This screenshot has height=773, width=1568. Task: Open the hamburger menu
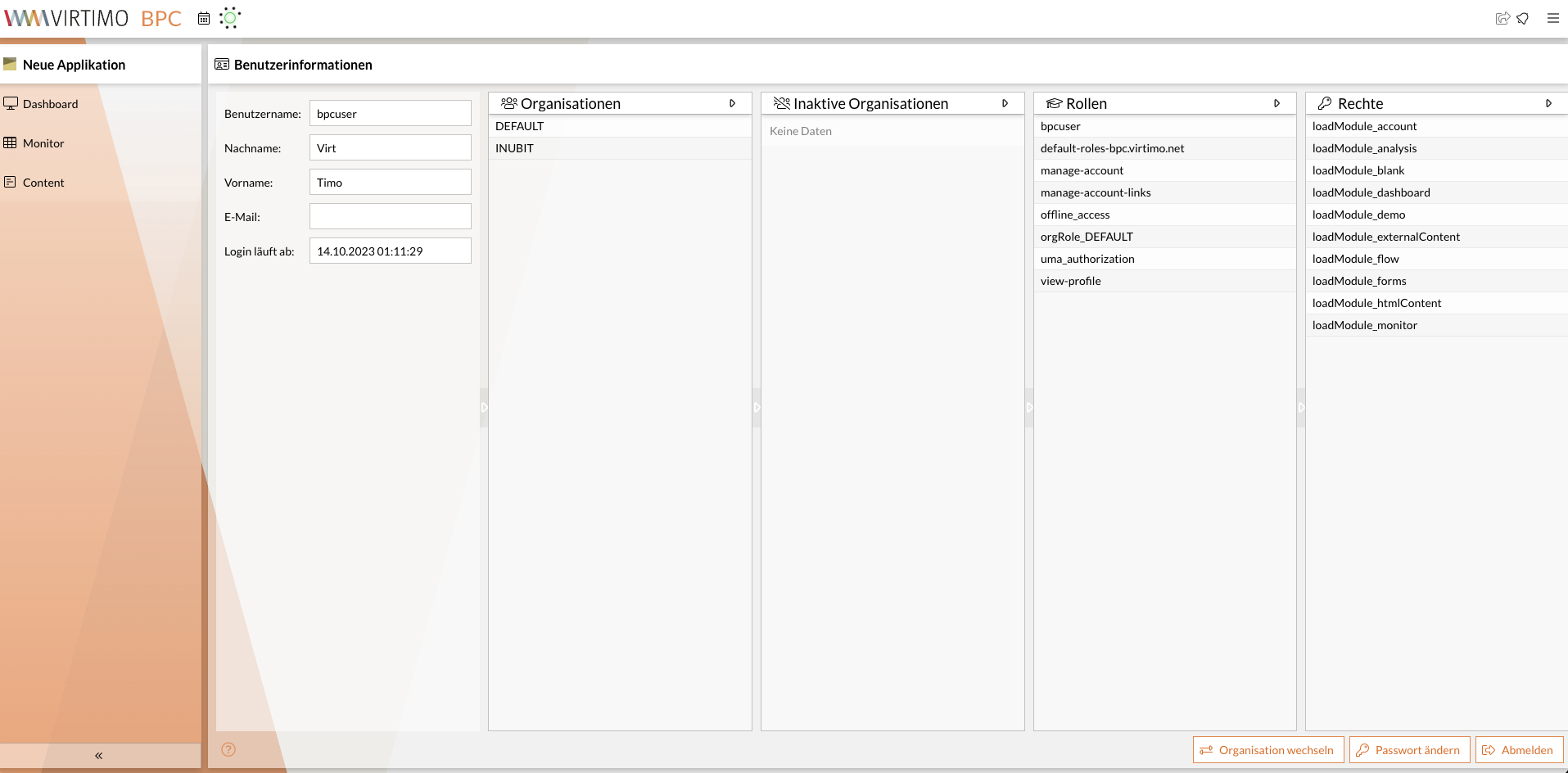[x=1552, y=18]
